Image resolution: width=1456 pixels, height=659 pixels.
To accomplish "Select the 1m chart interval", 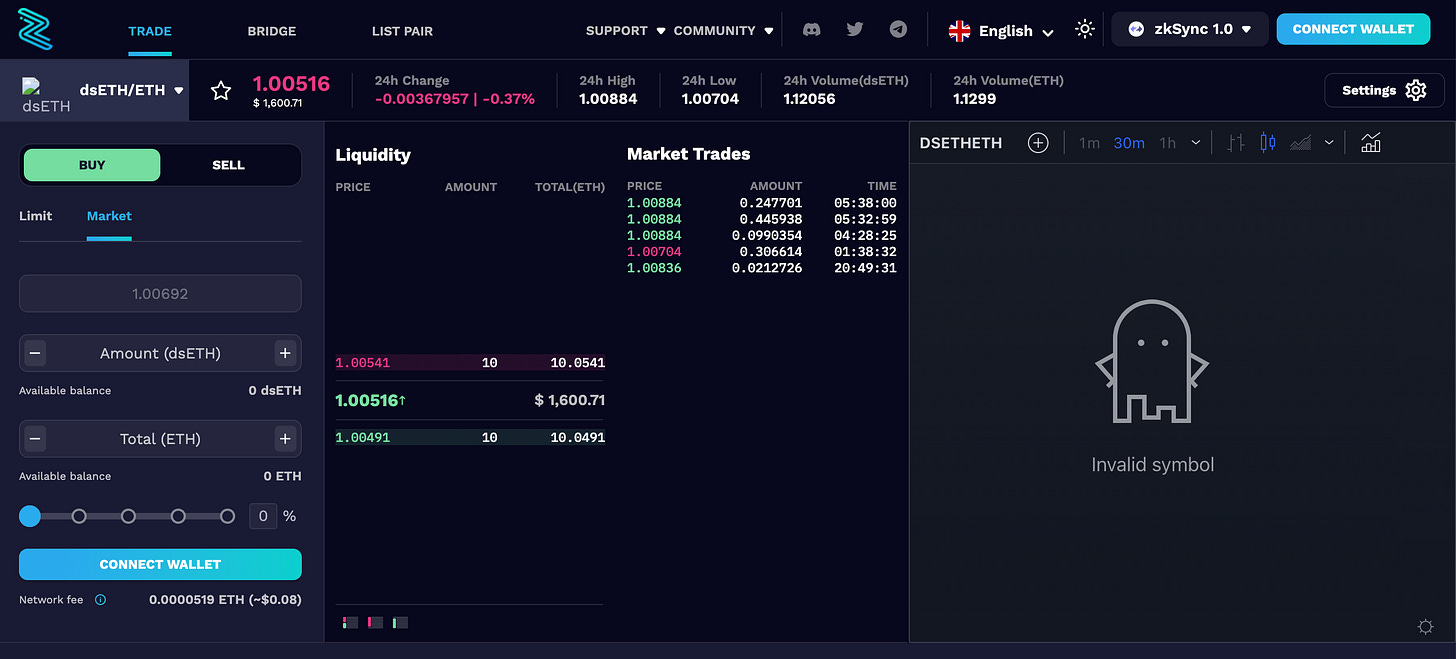I will 1090,143.
